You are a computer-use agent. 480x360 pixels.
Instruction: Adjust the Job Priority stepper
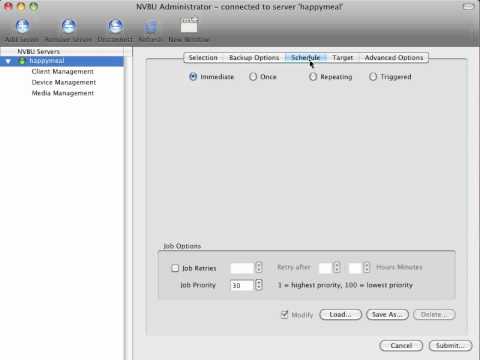(259, 285)
